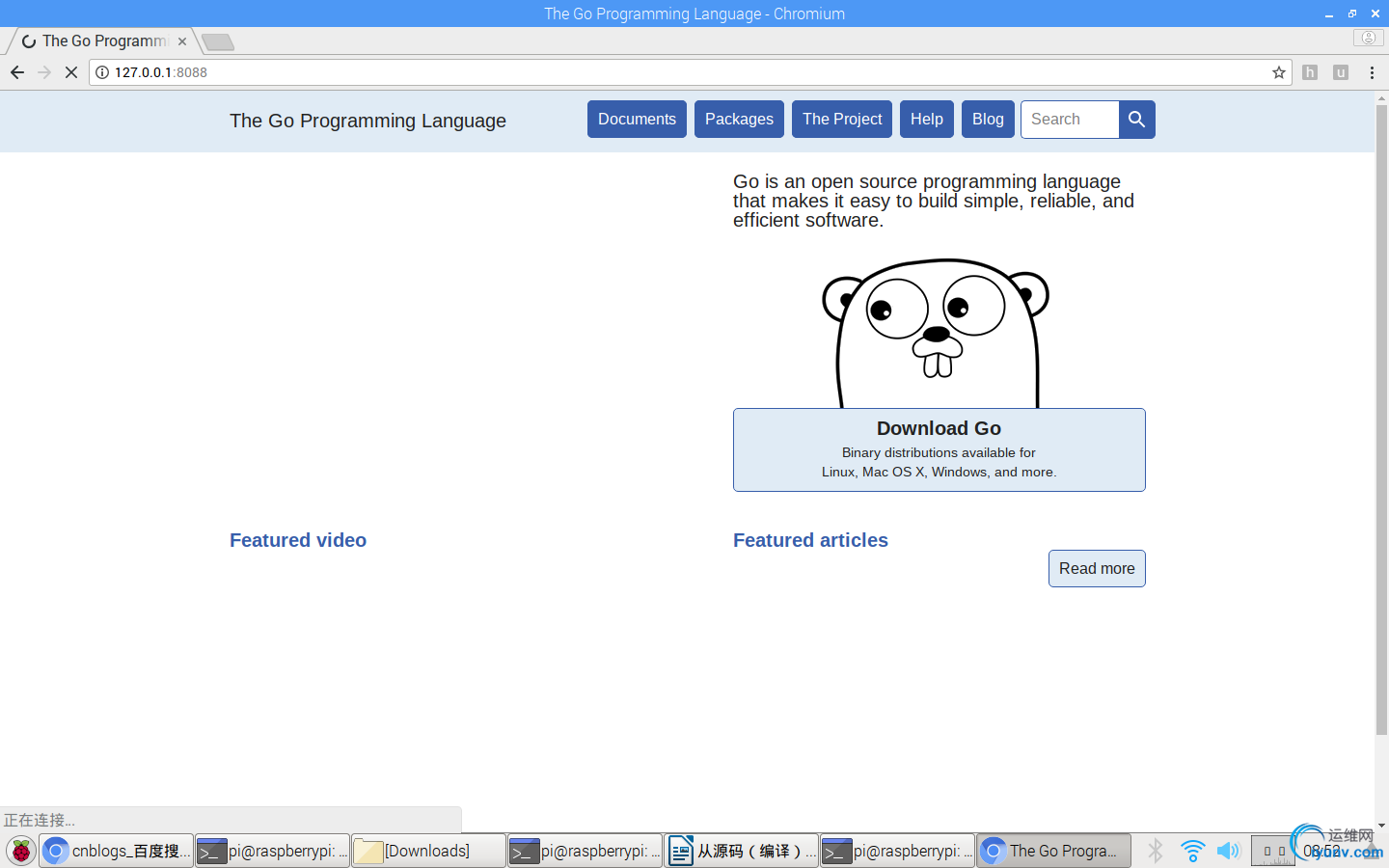This screenshot has height=868, width=1389.
Task: Switch to first pi@raspberrypi terminal in taskbar
Action: coord(273,851)
